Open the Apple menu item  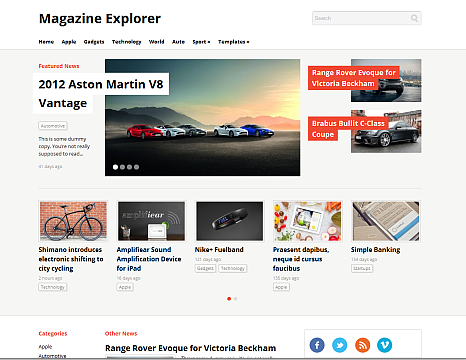tap(69, 42)
